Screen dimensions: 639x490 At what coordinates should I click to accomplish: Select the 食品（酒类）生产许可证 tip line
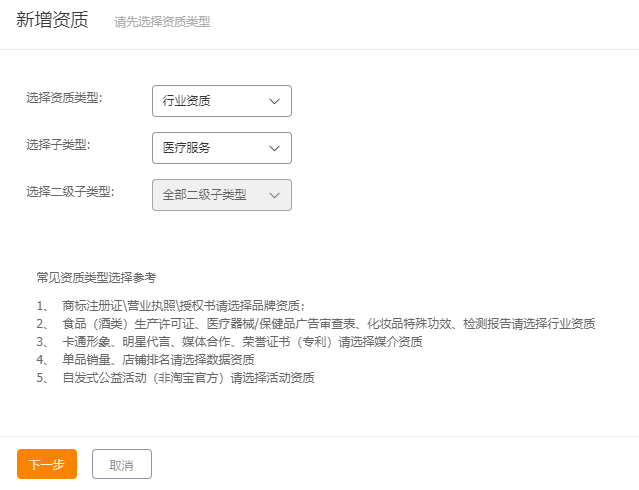[x=328, y=324]
